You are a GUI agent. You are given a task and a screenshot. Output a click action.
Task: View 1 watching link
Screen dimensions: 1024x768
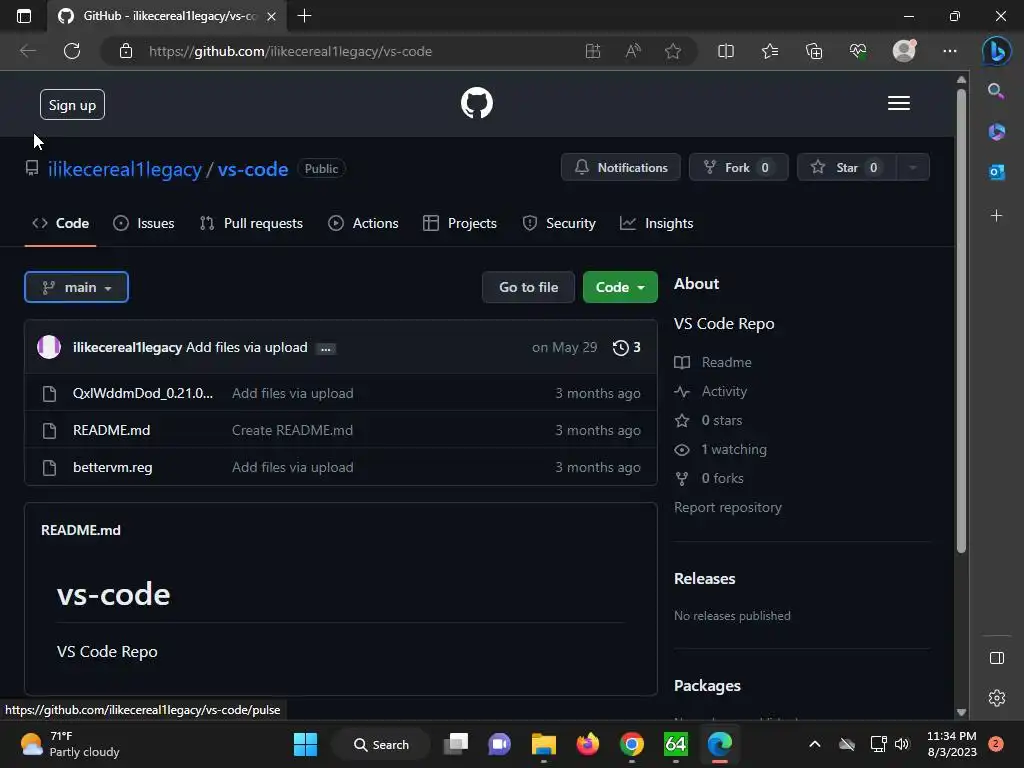click(733, 449)
